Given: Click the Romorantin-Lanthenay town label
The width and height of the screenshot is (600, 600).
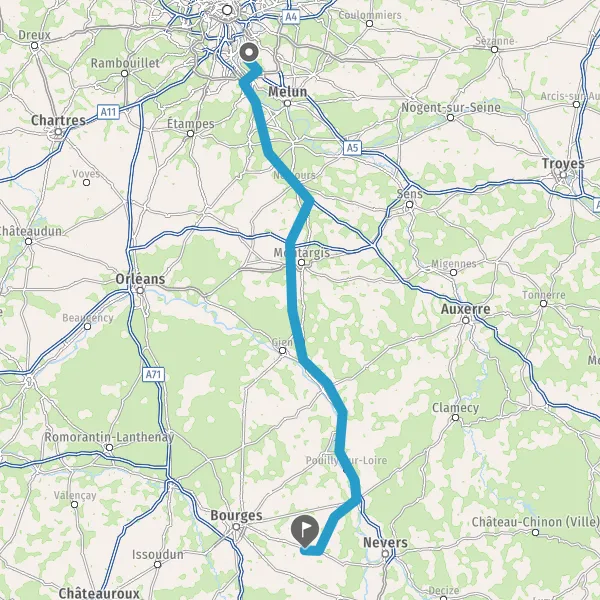Looking at the screenshot, I should pyautogui.click(x=109, y=437).
